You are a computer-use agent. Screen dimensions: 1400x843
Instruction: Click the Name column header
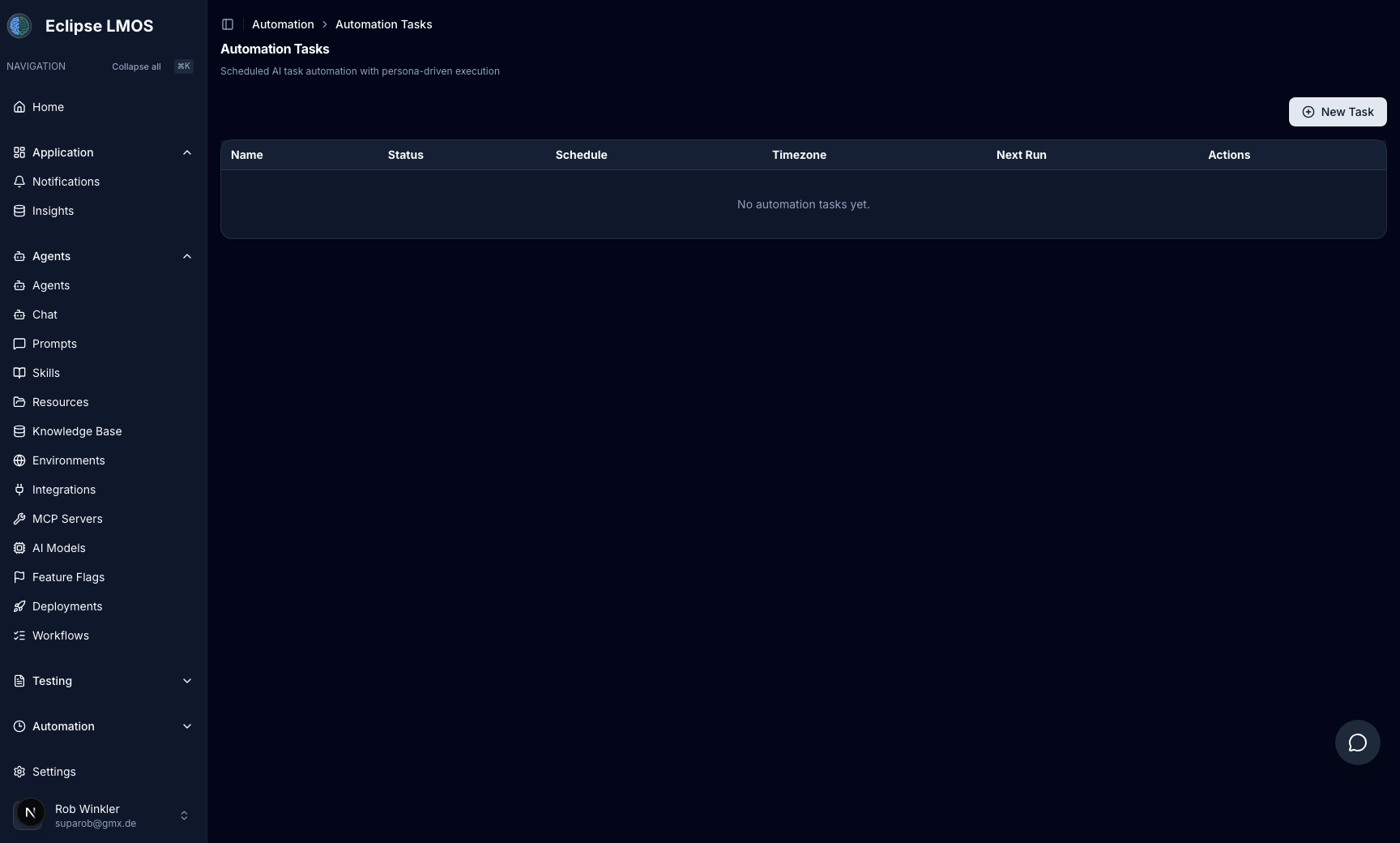pos(247,155)
